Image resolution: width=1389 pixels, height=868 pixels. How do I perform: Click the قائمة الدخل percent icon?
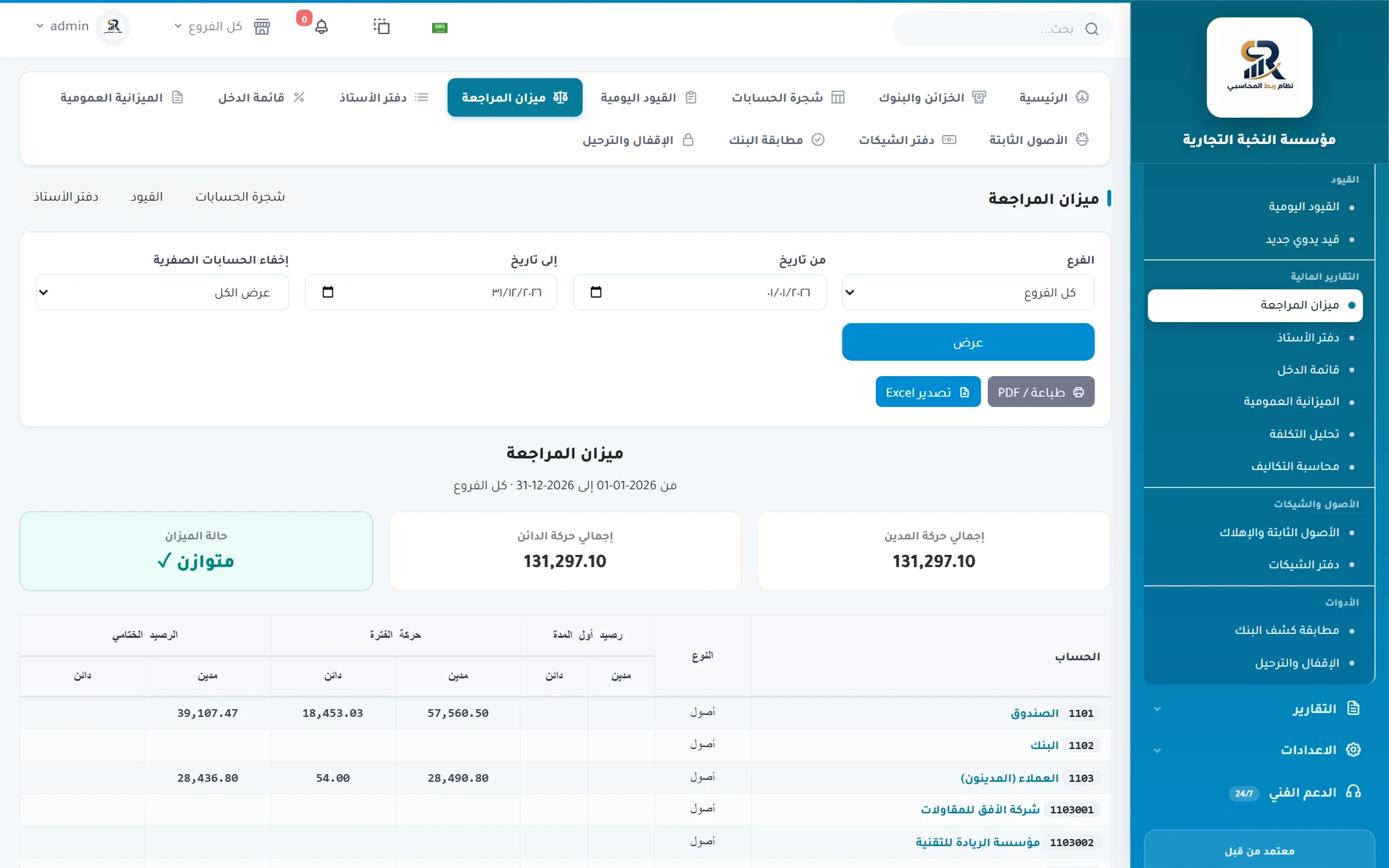point(298,97)
